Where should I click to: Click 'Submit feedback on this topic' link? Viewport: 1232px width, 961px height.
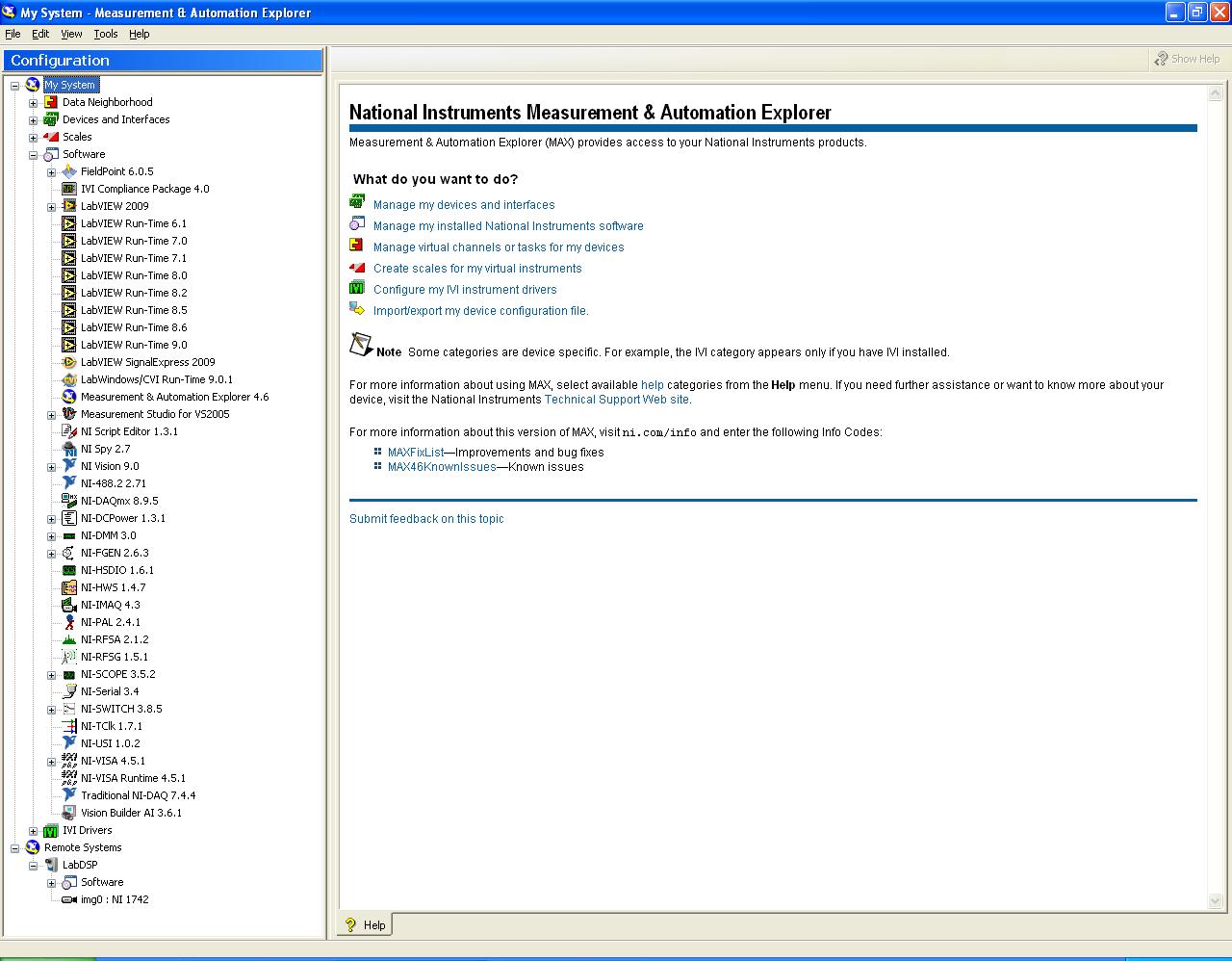tap(426, 519)
